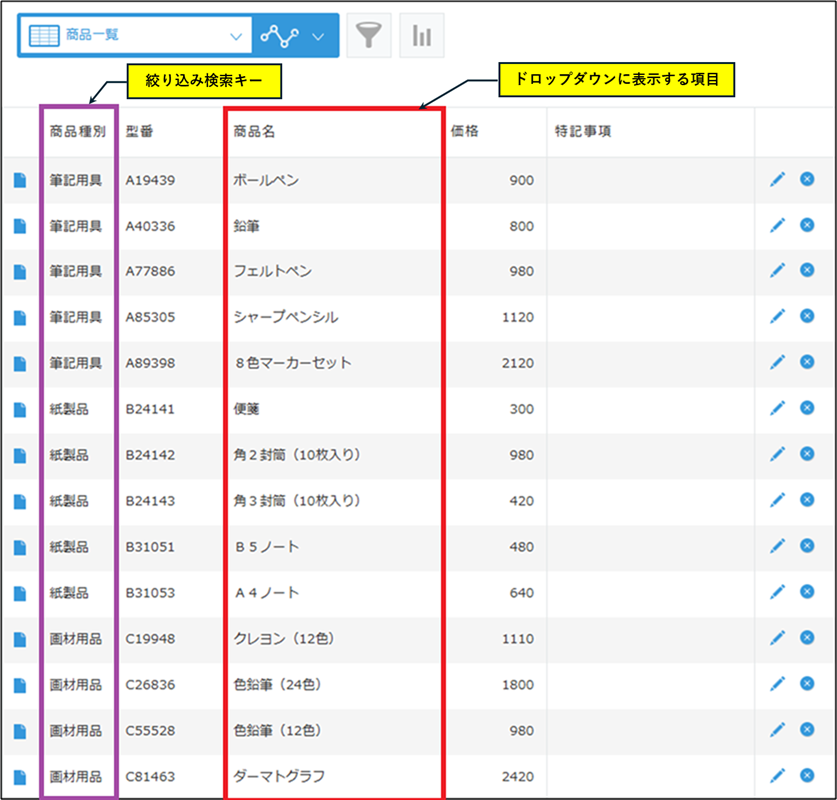Screen dimensions: 837x800
Task: Open document icon for ダーマトグラフ row
Action: [19, 776]
